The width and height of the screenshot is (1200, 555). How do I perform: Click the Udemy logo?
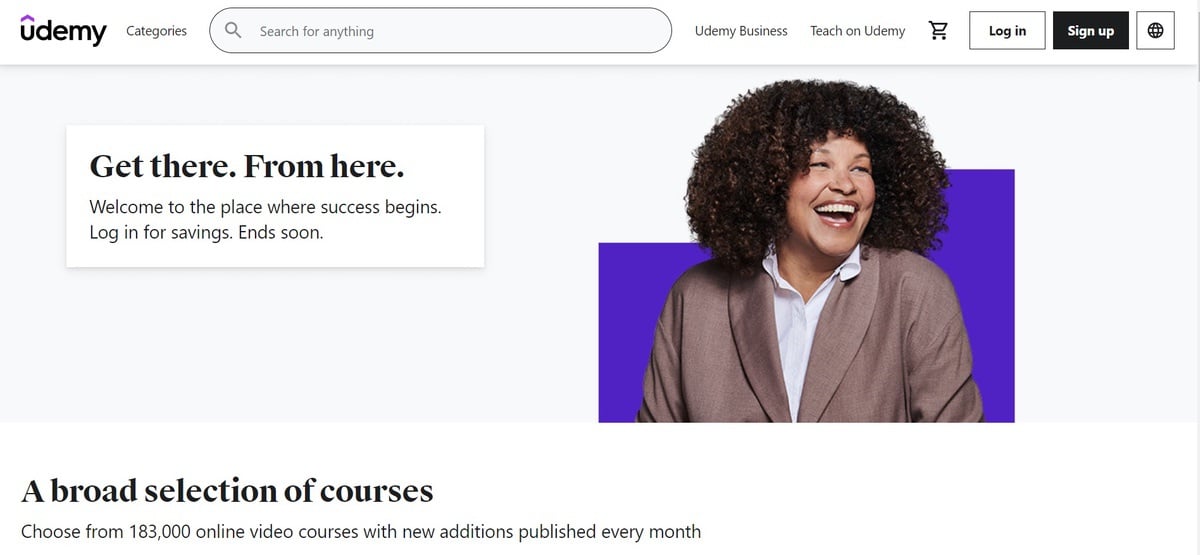[x=63, y=31]
